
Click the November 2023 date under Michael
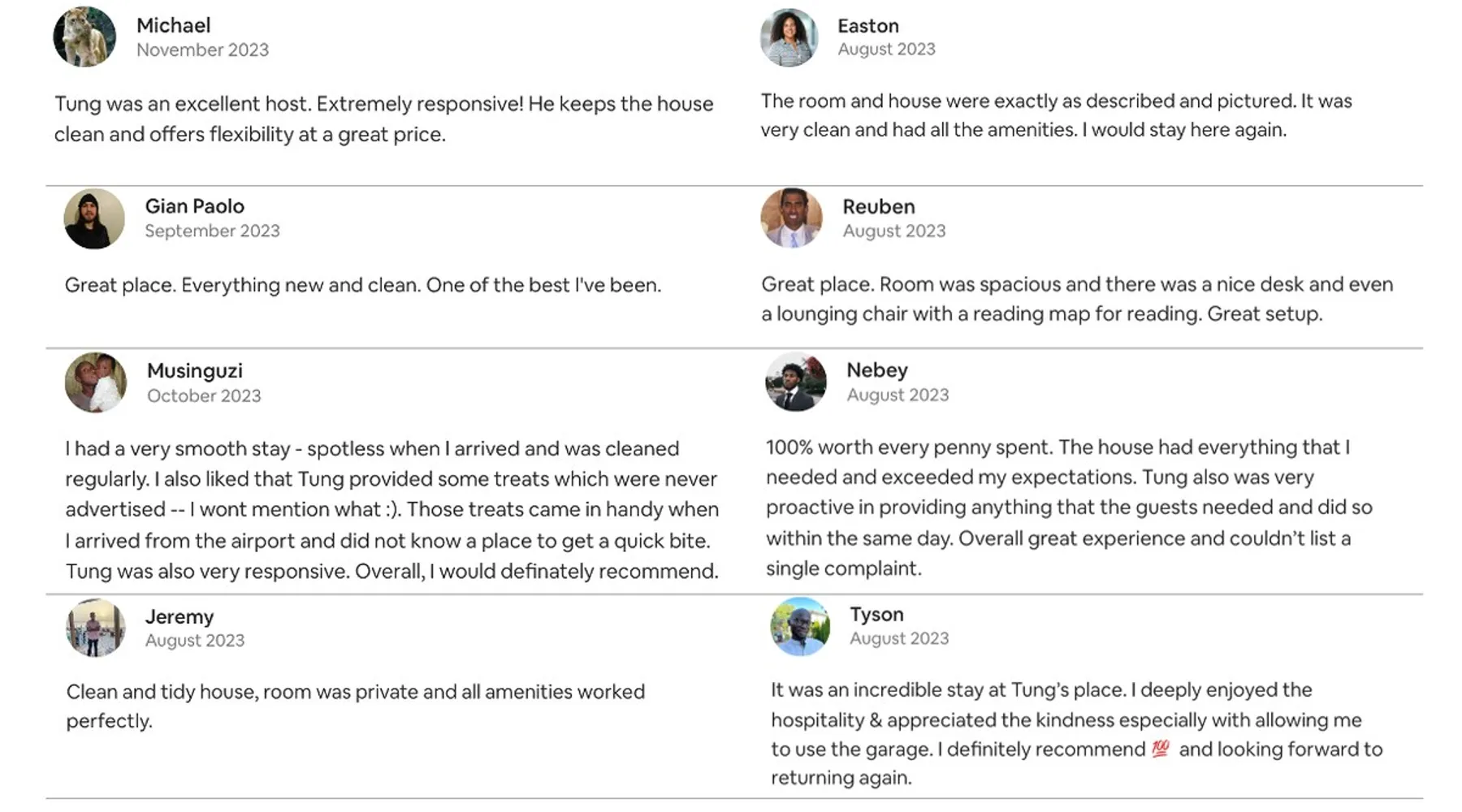tap(202, 50)
